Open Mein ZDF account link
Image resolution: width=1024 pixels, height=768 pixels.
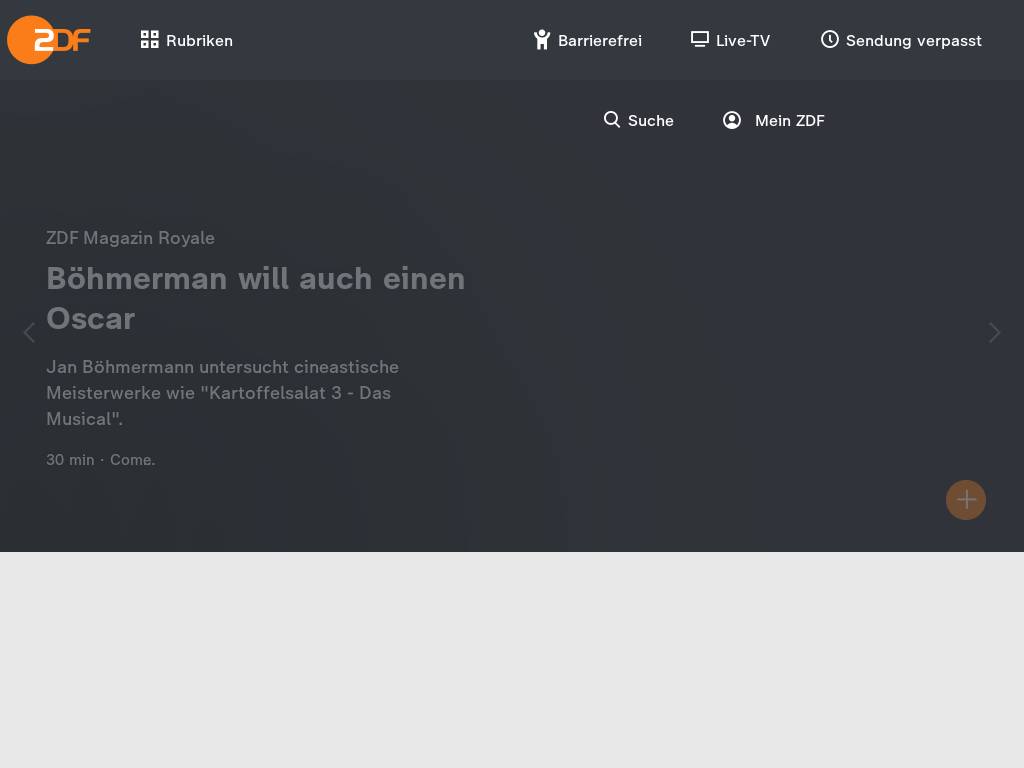coord(774,120)
